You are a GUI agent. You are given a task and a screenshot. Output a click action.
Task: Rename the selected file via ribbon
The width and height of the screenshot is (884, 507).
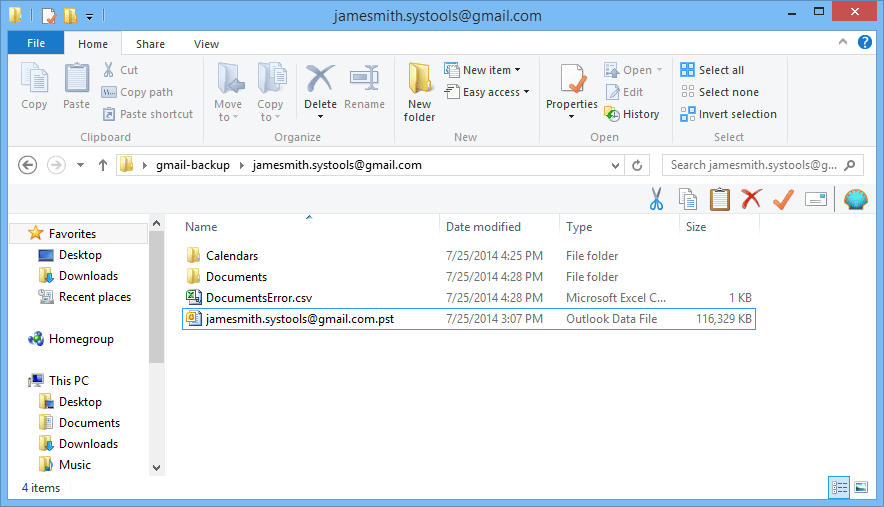[364, 86]
